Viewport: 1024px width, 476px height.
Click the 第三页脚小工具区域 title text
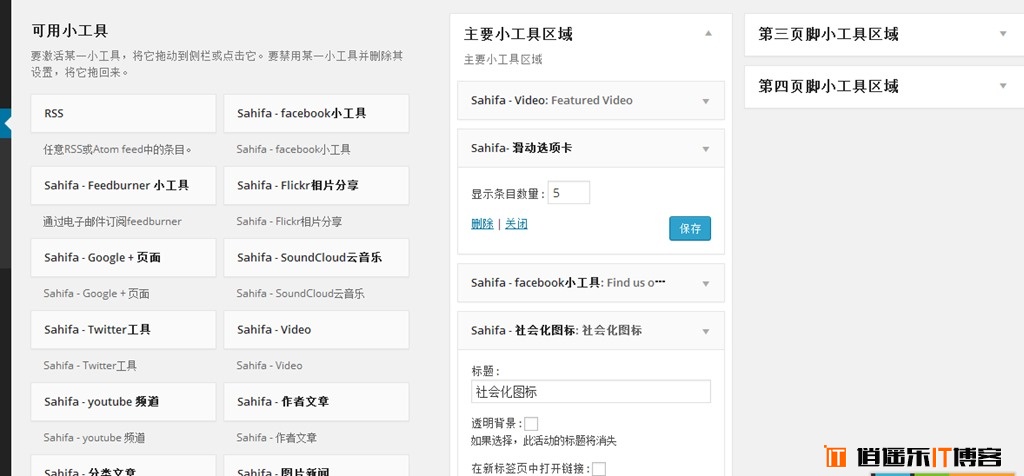pyautogui.click(x=828, y=34)
